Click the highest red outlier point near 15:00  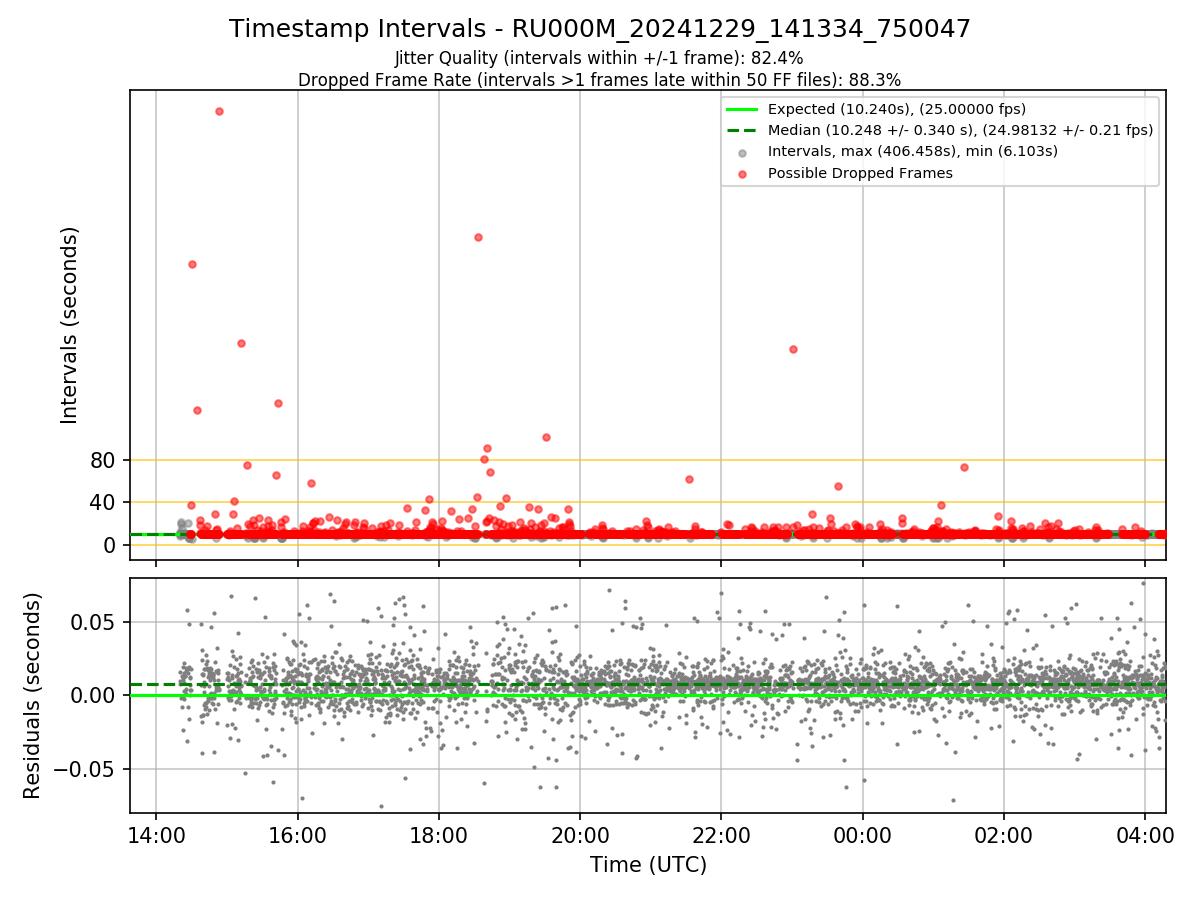point(219,111)
